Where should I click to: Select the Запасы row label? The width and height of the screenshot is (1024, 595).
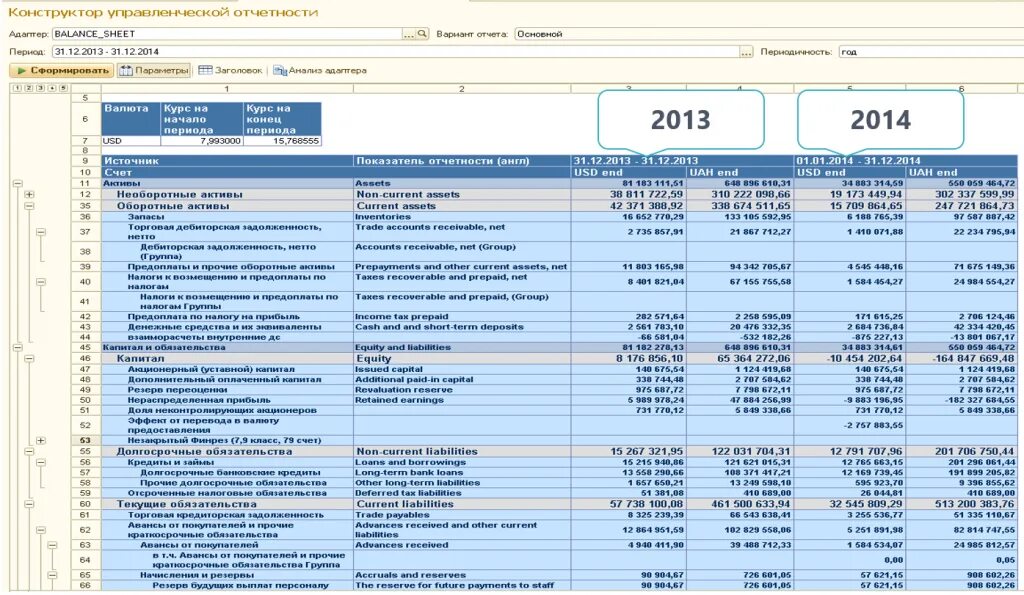227,216
